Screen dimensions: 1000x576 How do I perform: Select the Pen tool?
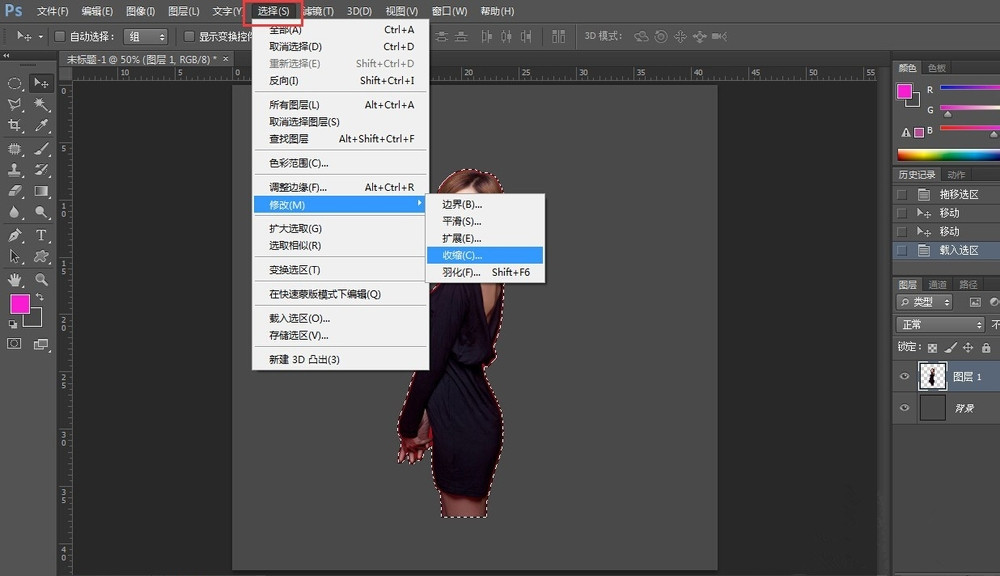click(x=15, y=236)
